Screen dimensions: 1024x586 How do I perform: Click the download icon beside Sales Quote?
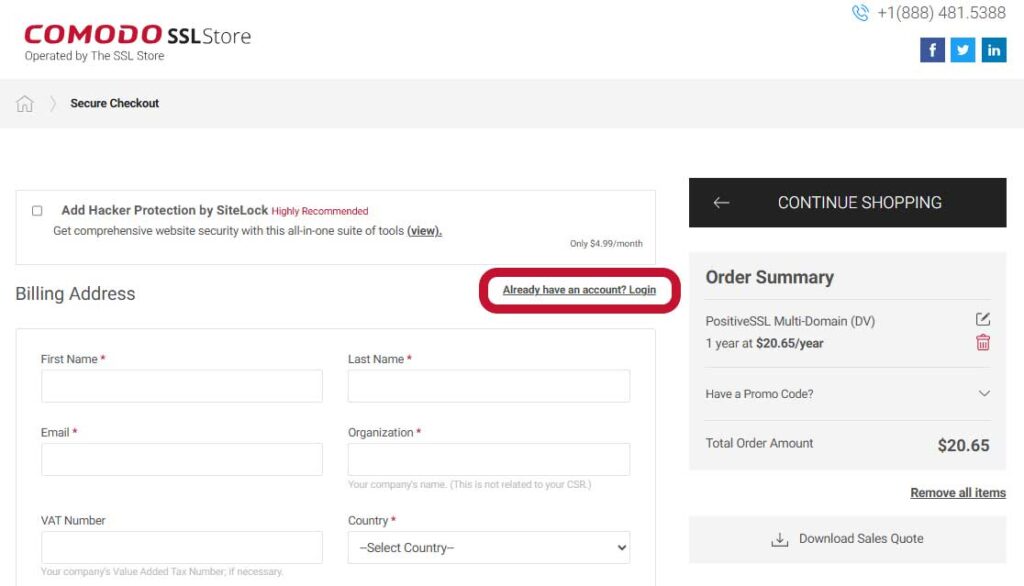tap(780, 539)
